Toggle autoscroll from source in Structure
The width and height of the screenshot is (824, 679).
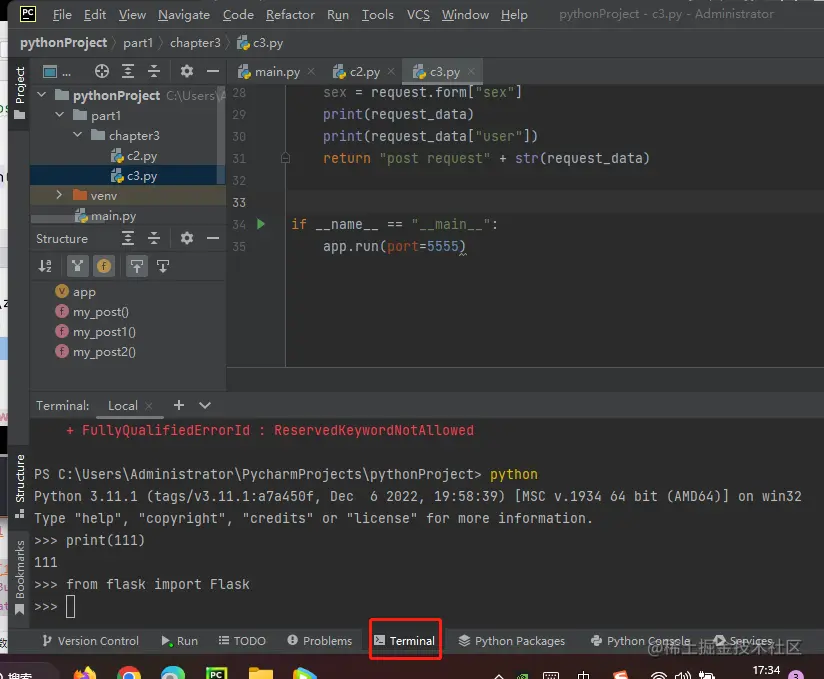163,266
